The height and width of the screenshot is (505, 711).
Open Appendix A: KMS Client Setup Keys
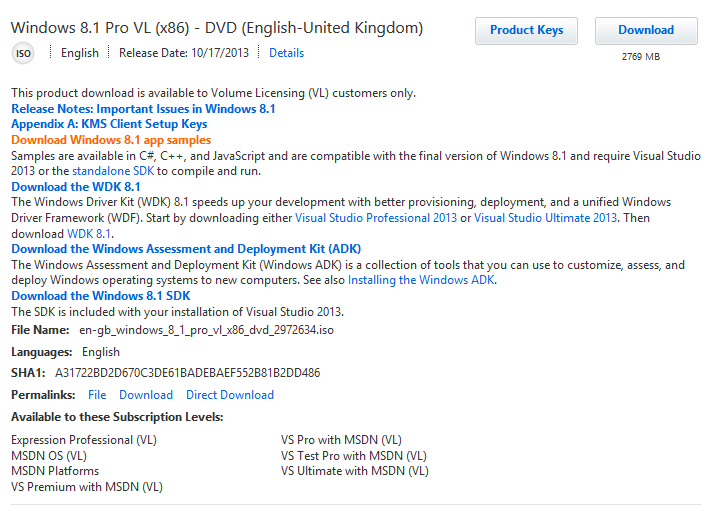109,124
